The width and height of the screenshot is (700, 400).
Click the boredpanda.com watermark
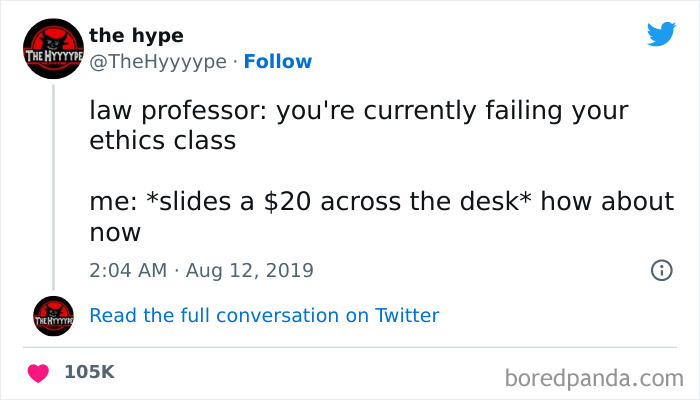[x=594, y=377]
